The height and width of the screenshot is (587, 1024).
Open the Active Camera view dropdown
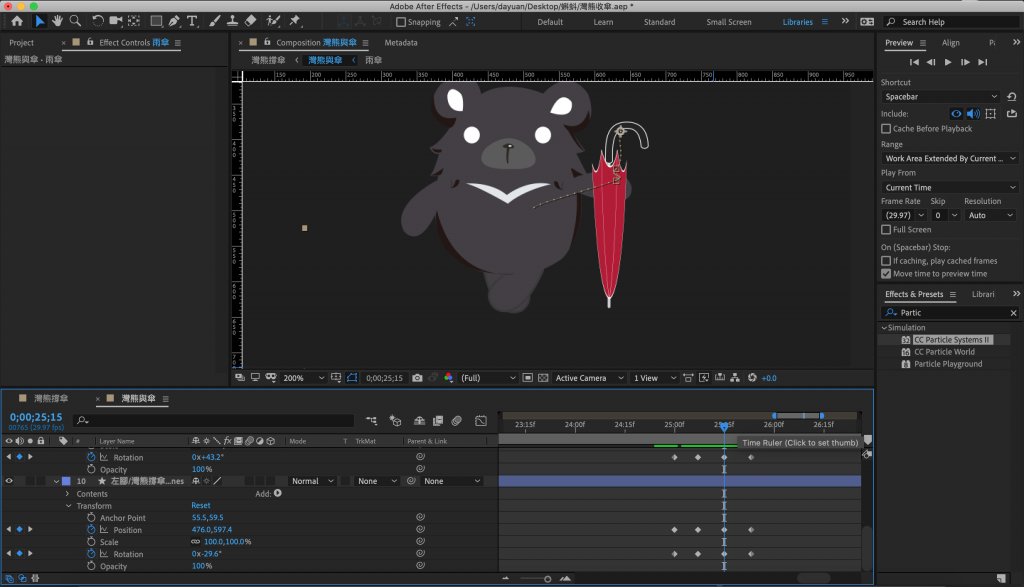coord(588,378)
